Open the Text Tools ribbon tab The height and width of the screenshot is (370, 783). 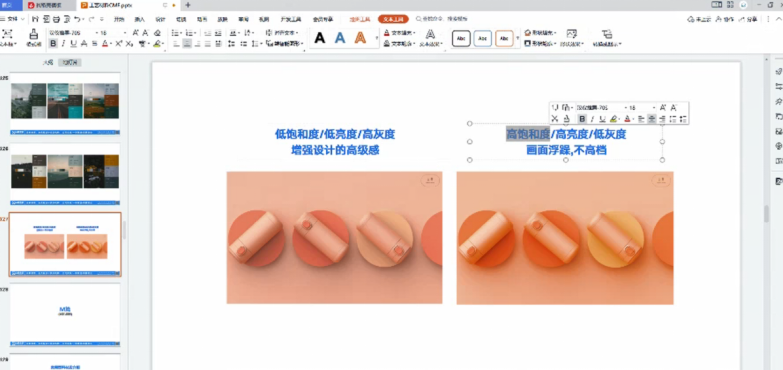point(393,19)
